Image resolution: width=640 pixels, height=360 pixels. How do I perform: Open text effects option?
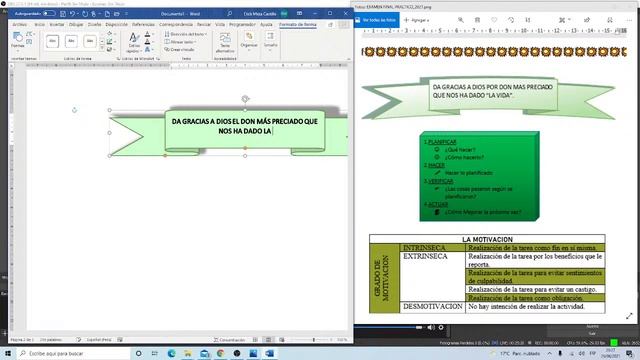148,49
